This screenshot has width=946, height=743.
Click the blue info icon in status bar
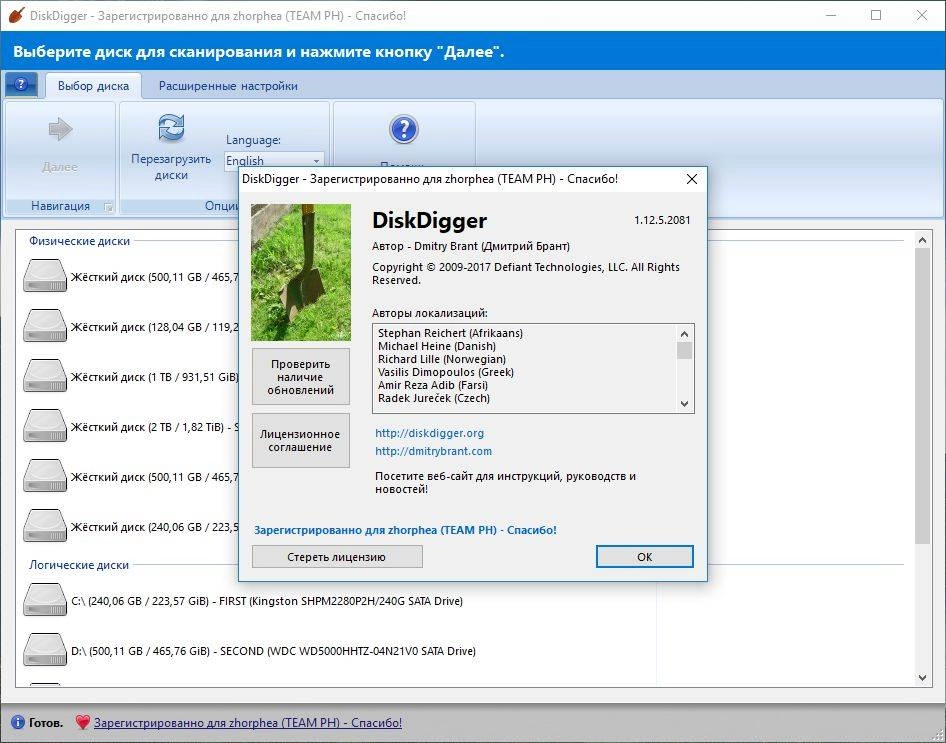click(18, 722)
